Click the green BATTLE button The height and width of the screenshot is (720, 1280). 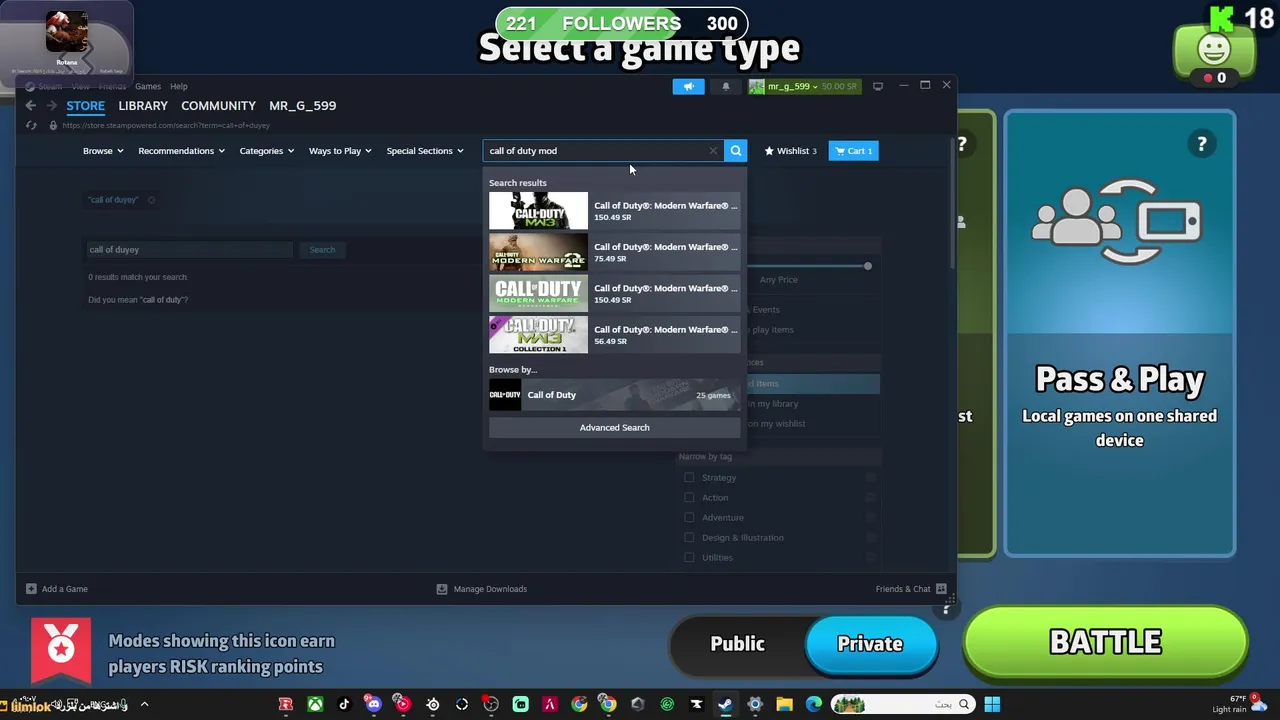(x=1105, y=642)
